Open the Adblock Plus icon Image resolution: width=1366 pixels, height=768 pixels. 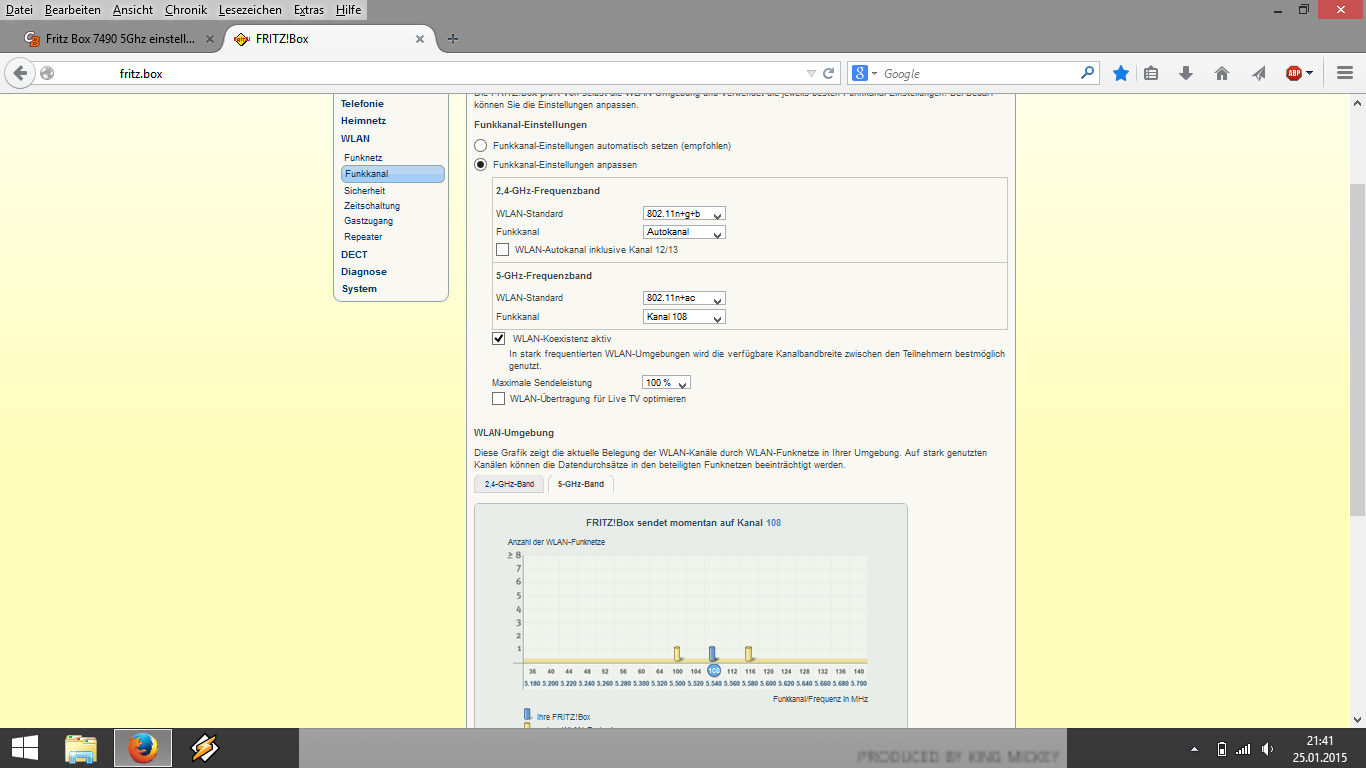tap(1293, 73)
